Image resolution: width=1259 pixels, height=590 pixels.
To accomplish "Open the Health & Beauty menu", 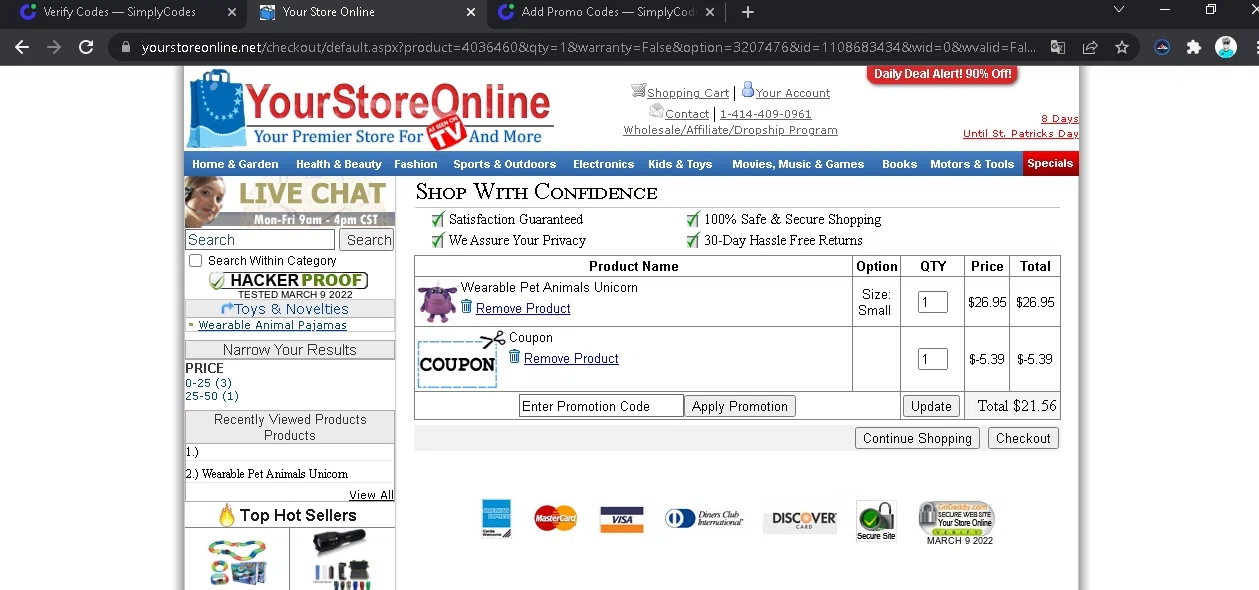I will coord(339,164).
